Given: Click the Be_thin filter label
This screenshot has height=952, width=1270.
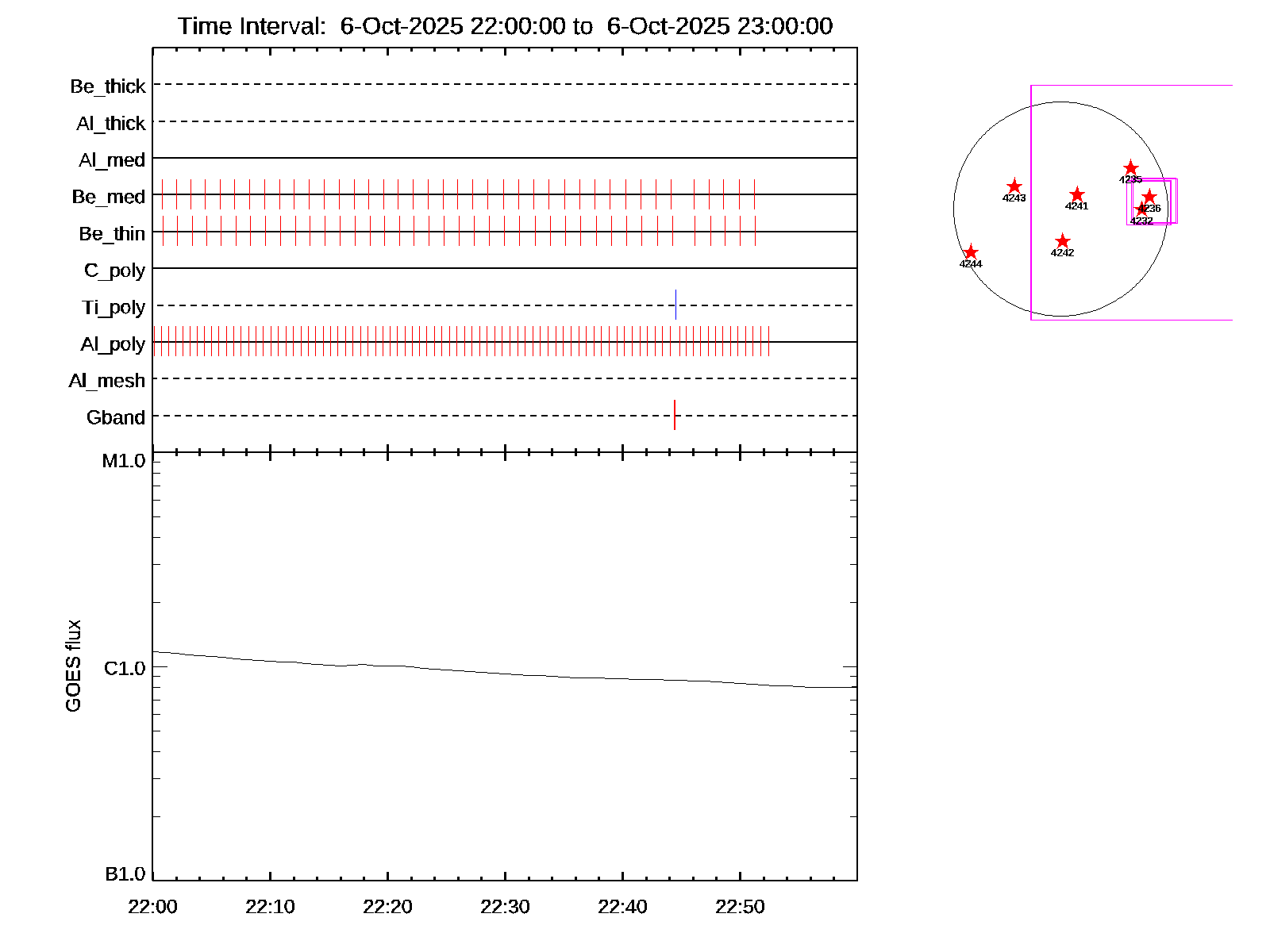Looking at the screenshot, I should [x=112, y=234].
